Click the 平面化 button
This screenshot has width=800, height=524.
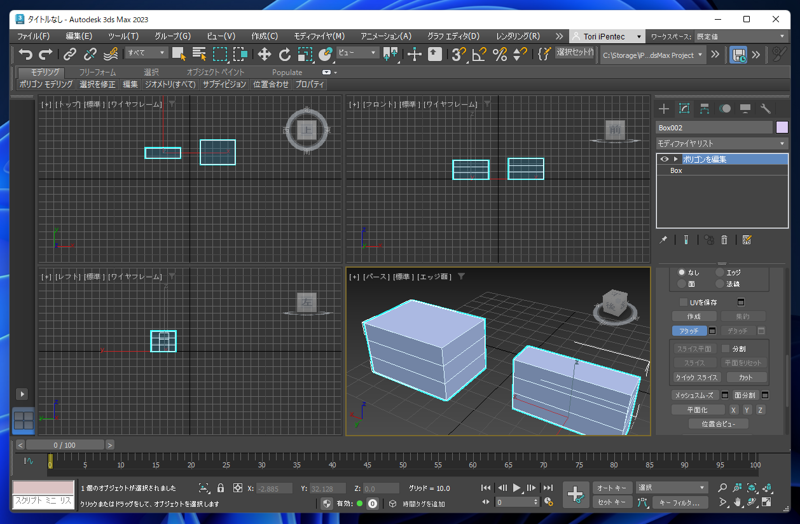click(697, 410)
